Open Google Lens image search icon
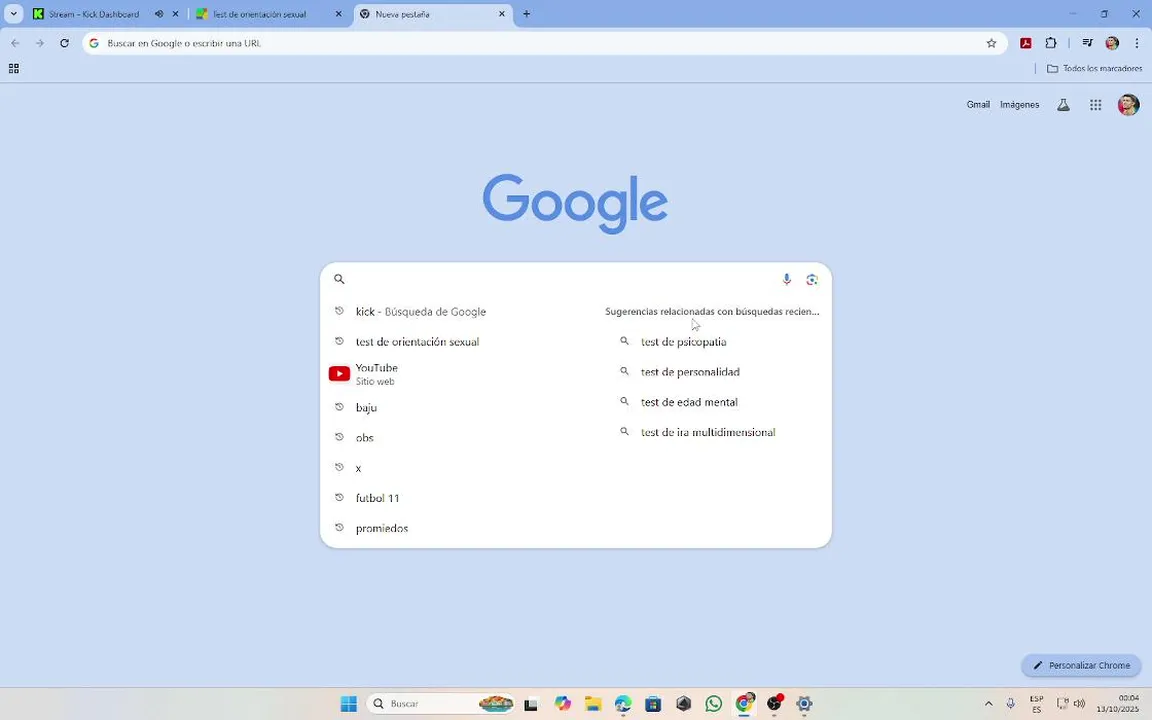1152x720 pixels. click(812, 279)
